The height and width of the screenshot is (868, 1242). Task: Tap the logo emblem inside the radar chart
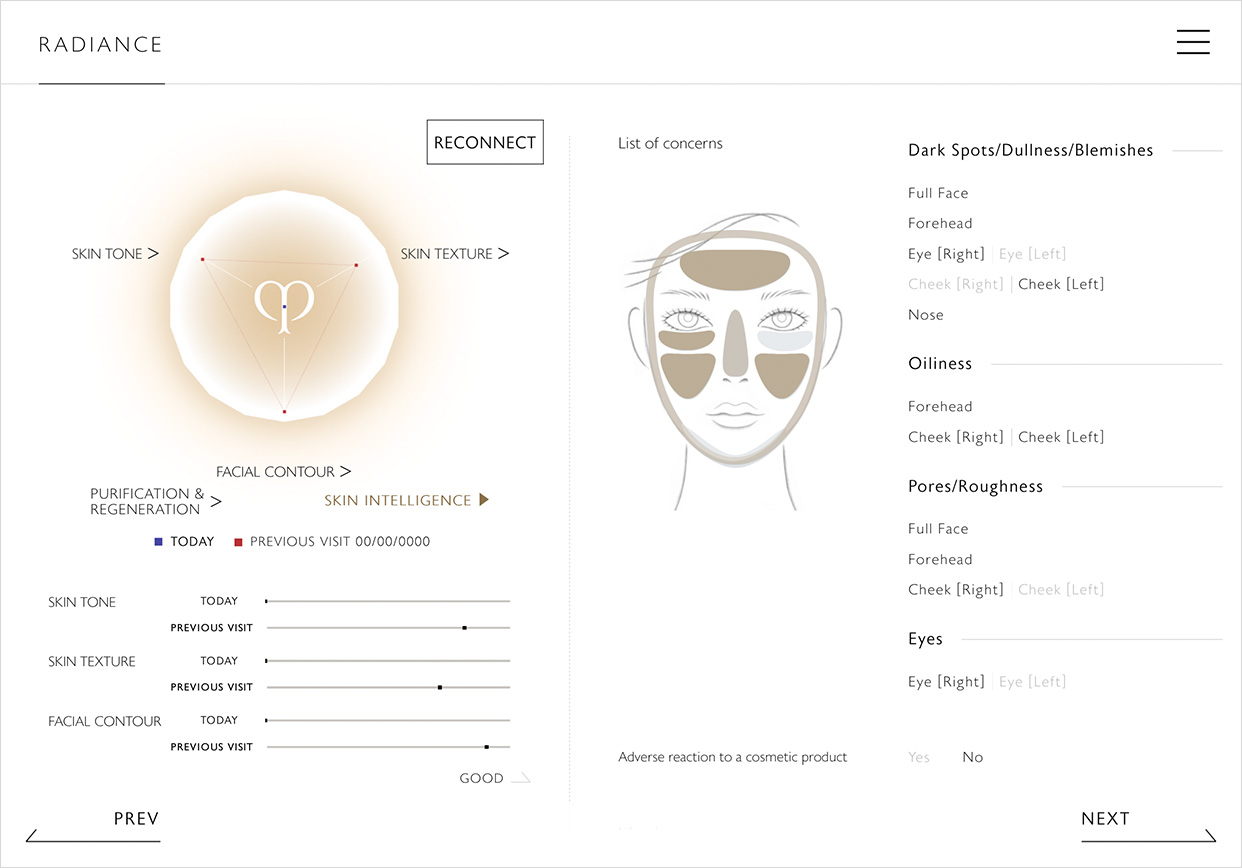click(285, 305)
